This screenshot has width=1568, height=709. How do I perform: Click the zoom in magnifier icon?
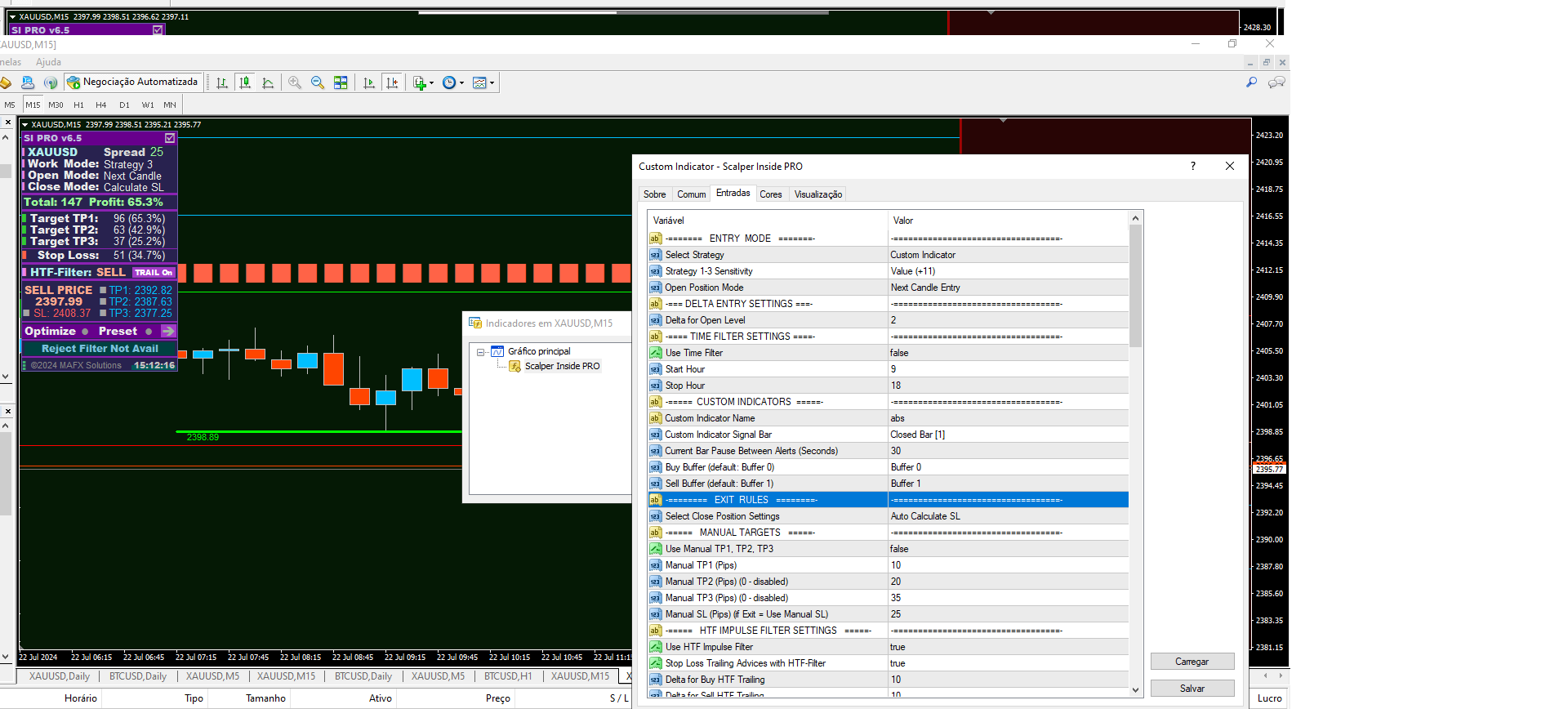(x=295, y=82)
